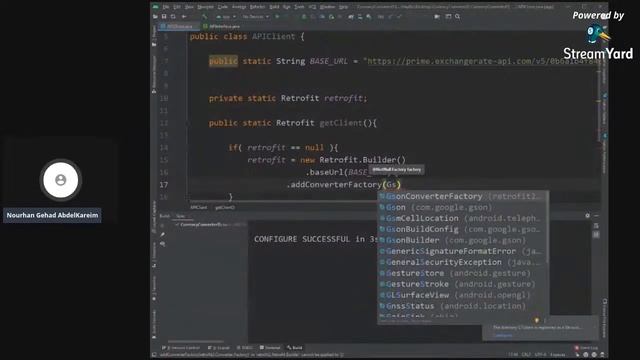Select GLSurfaceView completion suggestion
The image size is (640, 360).
pyautogui.click(x=461, y=295)
